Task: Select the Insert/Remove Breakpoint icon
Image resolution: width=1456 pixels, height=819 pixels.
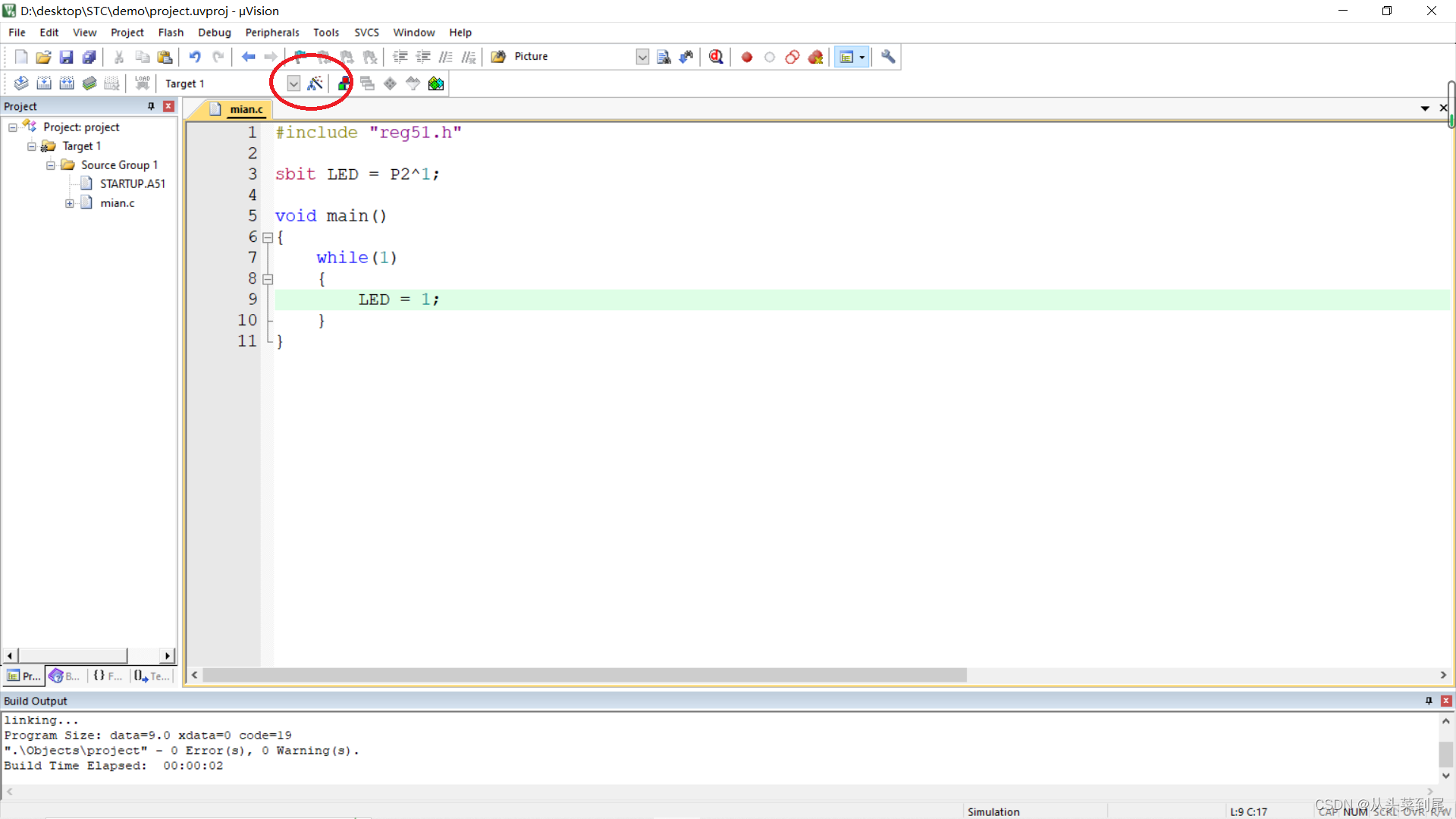Action: 745,56
